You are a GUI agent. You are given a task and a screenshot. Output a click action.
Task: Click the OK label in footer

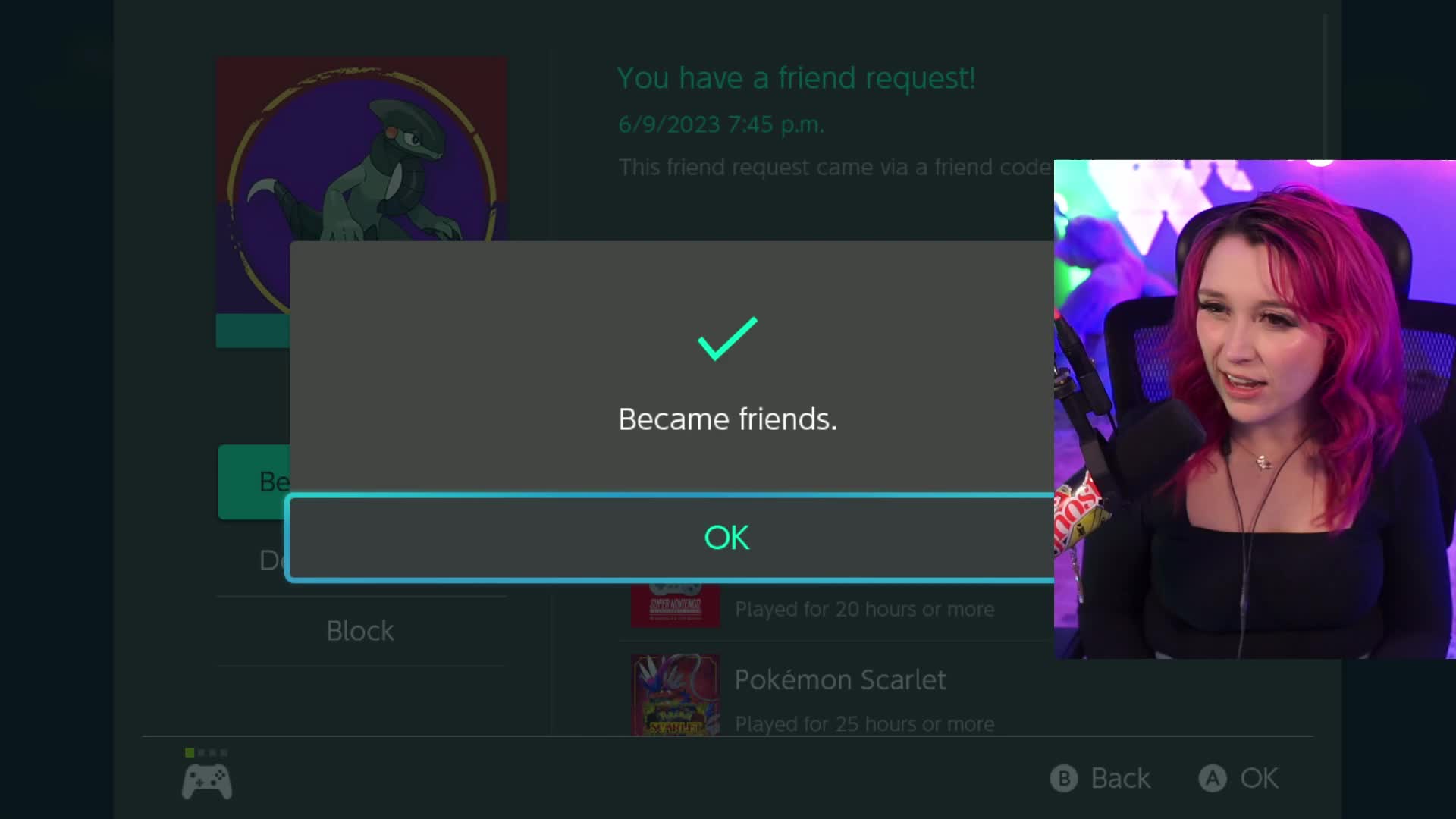(1259, 778)
